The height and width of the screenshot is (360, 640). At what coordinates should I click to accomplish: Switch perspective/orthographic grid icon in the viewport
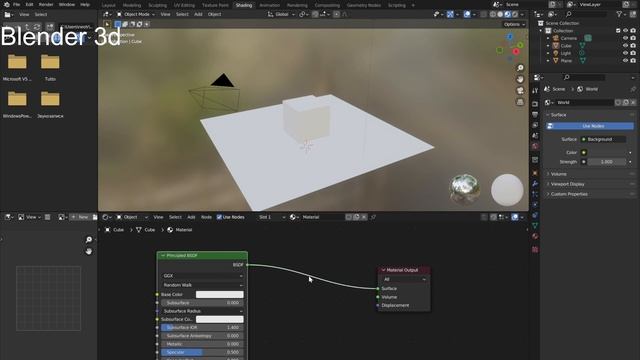(520, 102)
